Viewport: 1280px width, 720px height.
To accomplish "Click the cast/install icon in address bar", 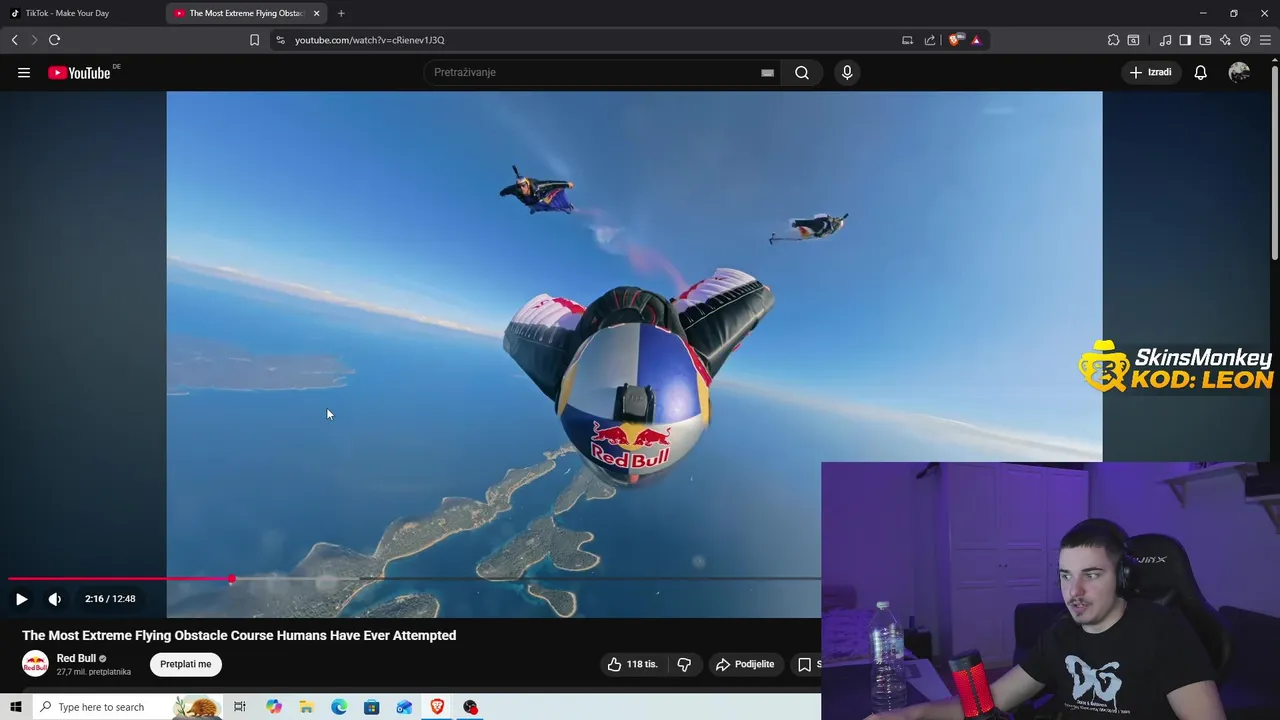I will [x=907, y=40].
